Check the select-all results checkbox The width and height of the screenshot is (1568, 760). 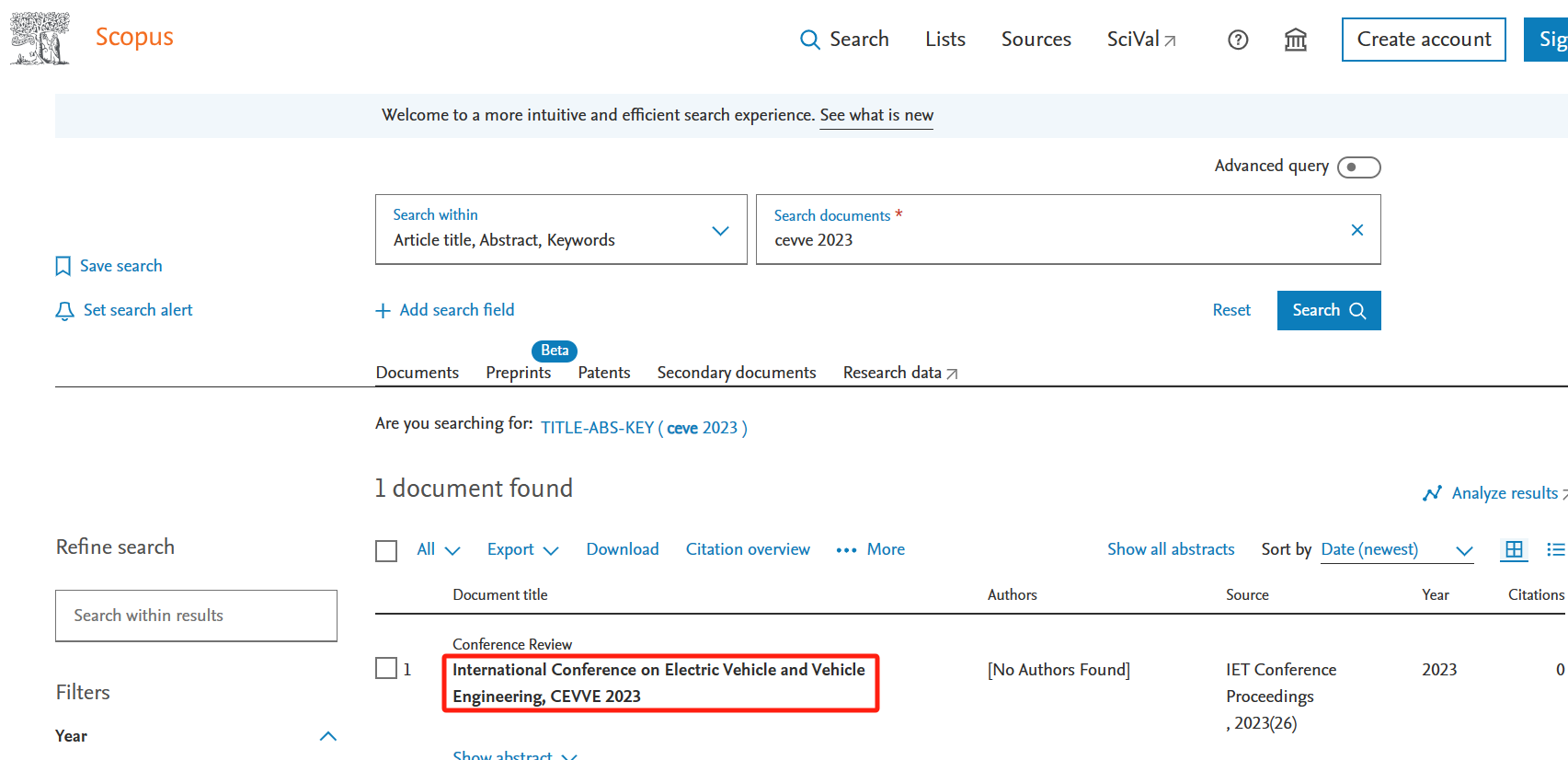tap(386, 550)
